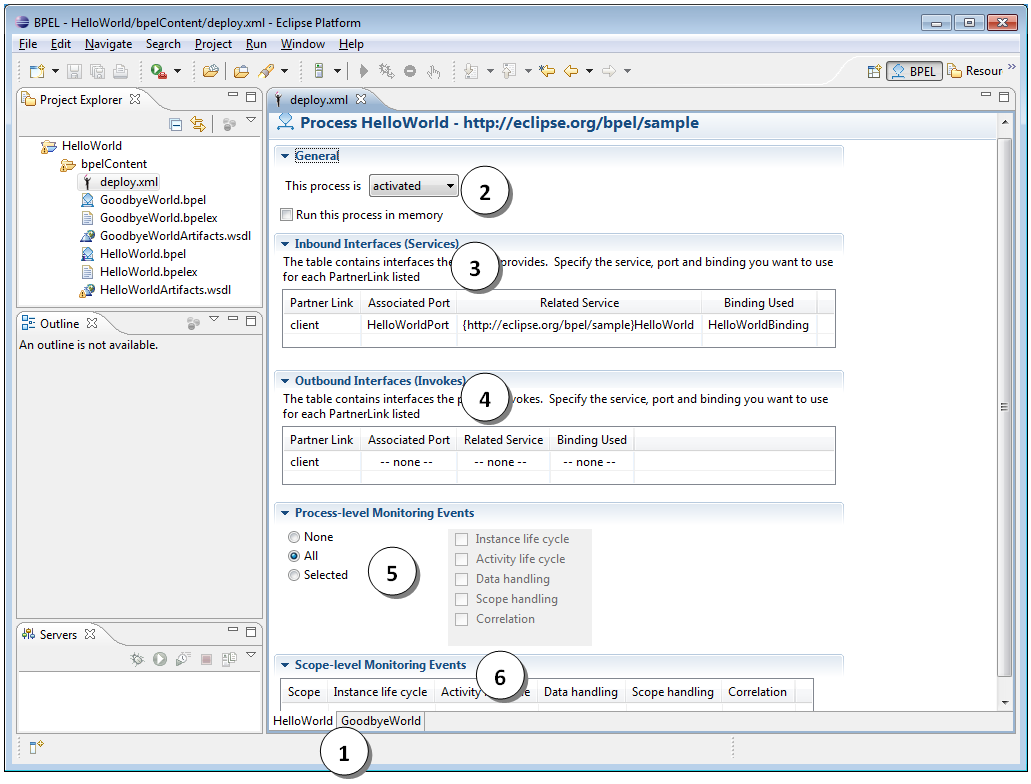Click the Resume play toolbar icon
This screenshot has width=1031, height=784.
coord(364,71)
